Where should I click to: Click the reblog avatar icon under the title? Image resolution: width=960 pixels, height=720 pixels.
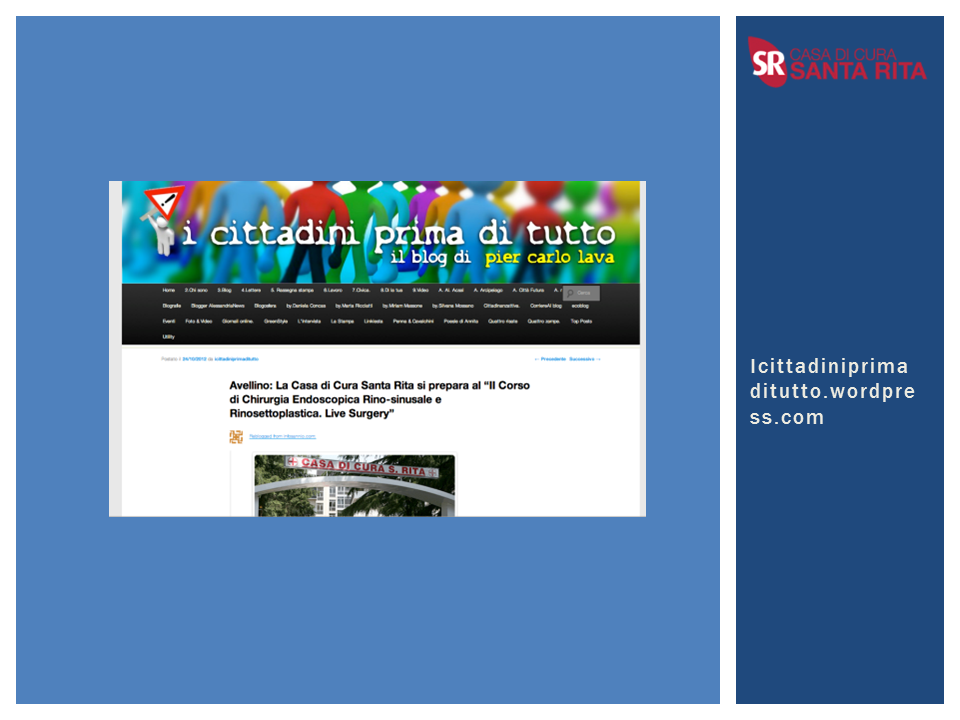point(236,436)
